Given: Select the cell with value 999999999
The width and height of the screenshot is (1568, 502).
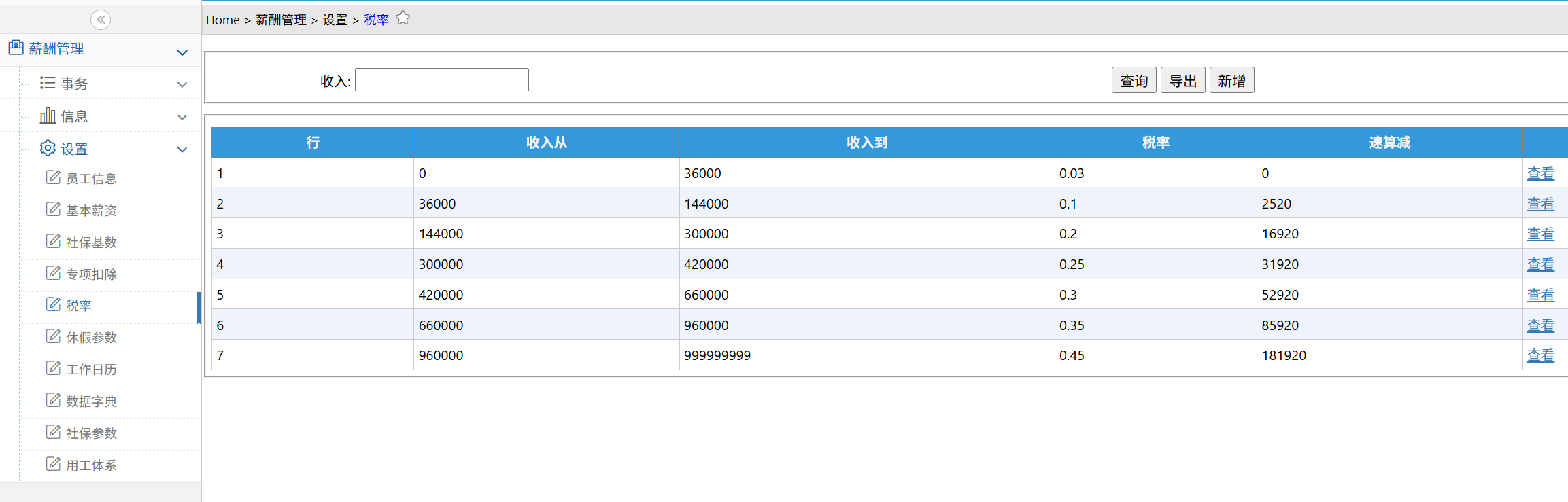Looking at the screenshot, I should click(867, 355).
